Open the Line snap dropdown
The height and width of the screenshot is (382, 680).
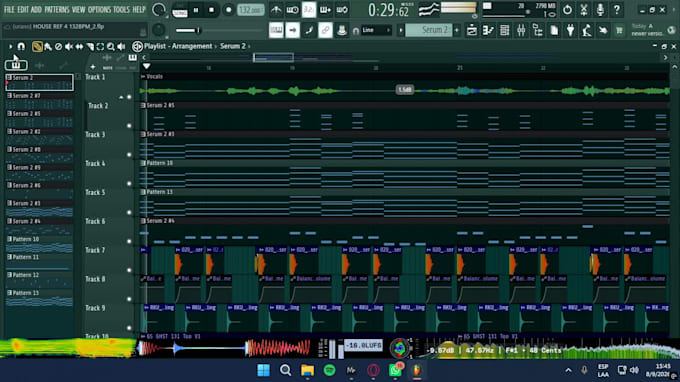pyautogui.click(x=376, y=30)
